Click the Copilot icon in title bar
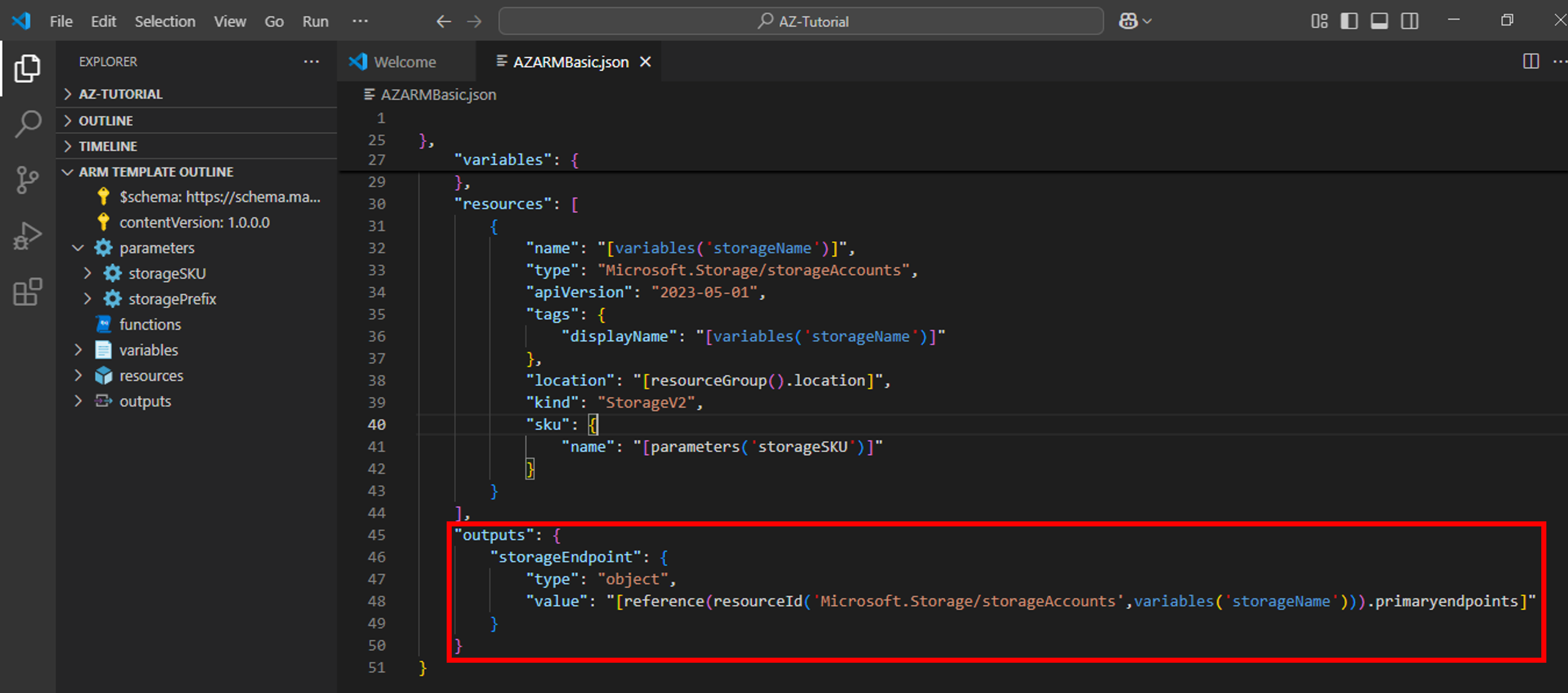Image resolution: width=1568 pixels, height=693 pixels. pos(1128,21)
